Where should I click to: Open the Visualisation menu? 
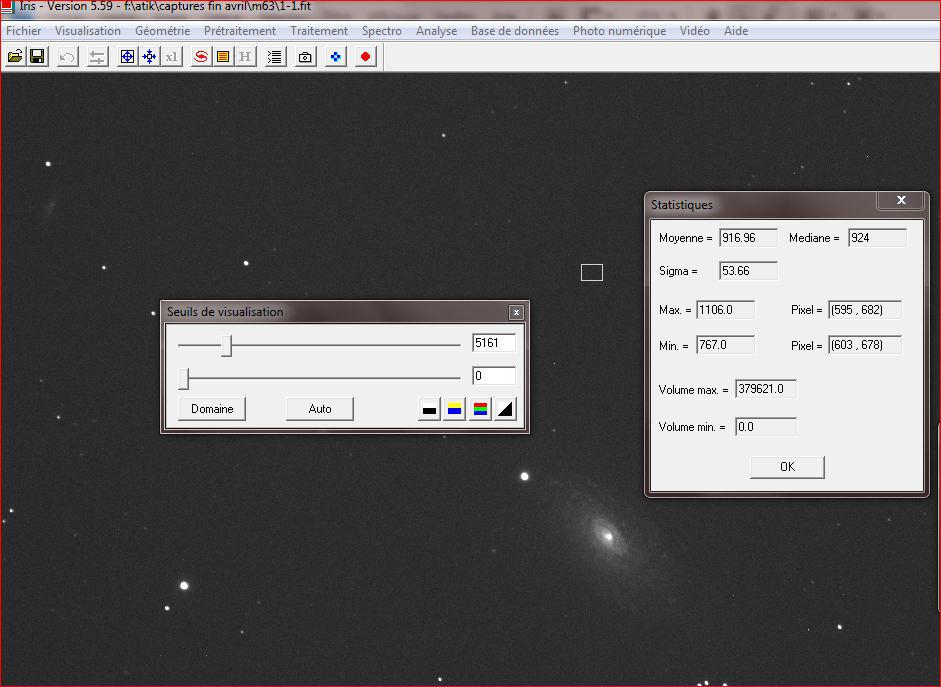[88, 31]
